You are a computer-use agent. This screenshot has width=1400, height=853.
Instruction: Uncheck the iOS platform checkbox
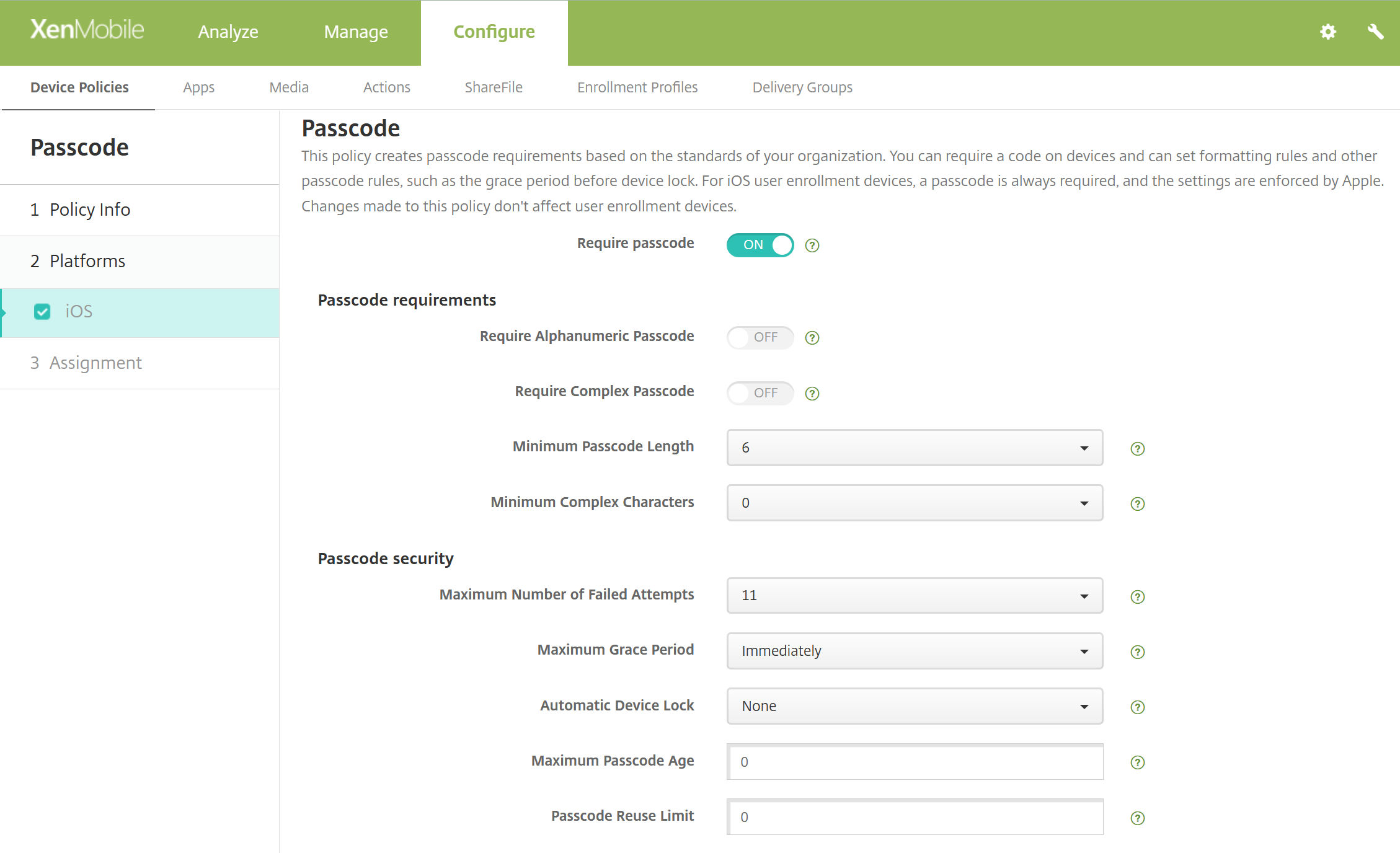click(x=42, y=312)
